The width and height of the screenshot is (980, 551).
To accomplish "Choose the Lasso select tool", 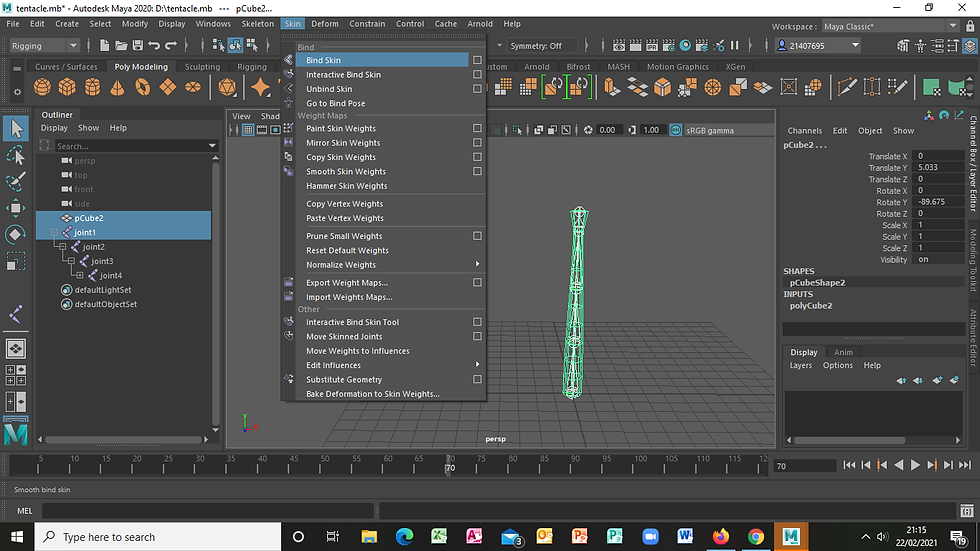I will pos(16,155).
